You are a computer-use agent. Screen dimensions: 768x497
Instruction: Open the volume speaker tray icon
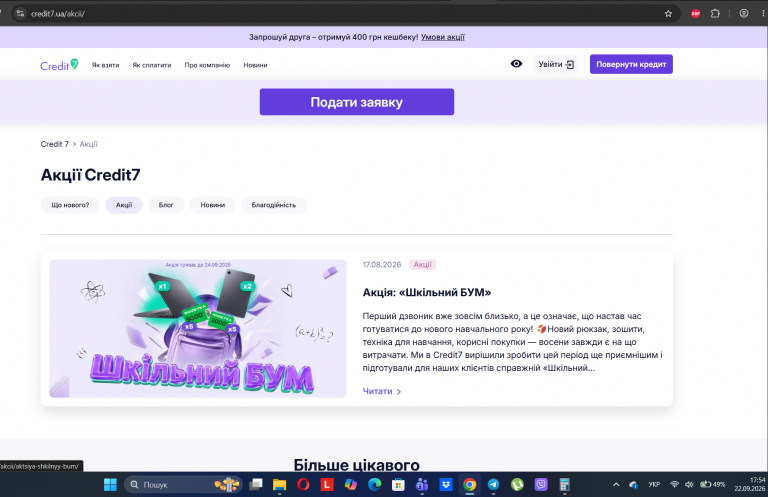click(689, 484)
